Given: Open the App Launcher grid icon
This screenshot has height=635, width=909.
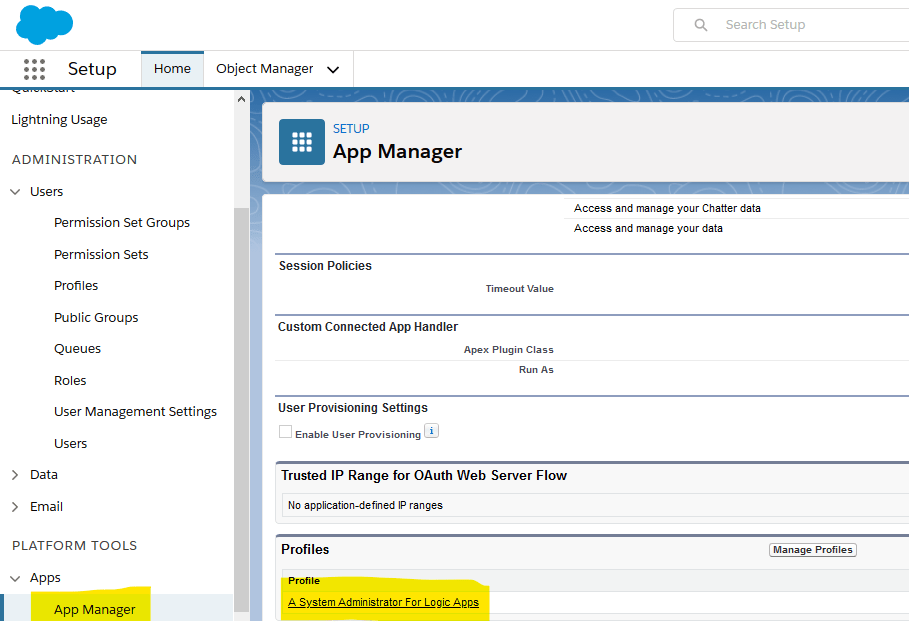Looking at the screenshot, I should pos(34,69).
